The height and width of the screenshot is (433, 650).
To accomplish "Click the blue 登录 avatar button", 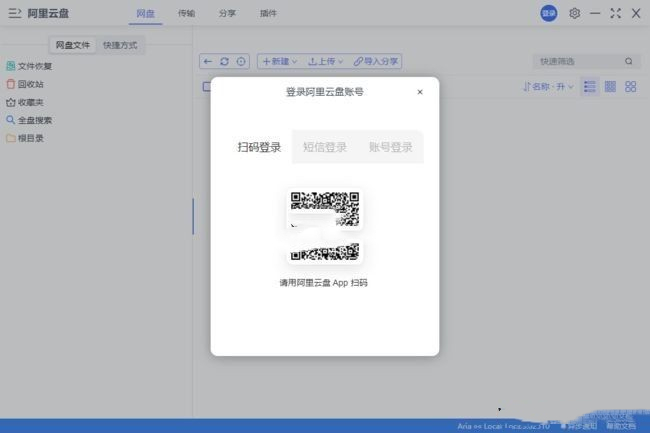I will 548,14.
